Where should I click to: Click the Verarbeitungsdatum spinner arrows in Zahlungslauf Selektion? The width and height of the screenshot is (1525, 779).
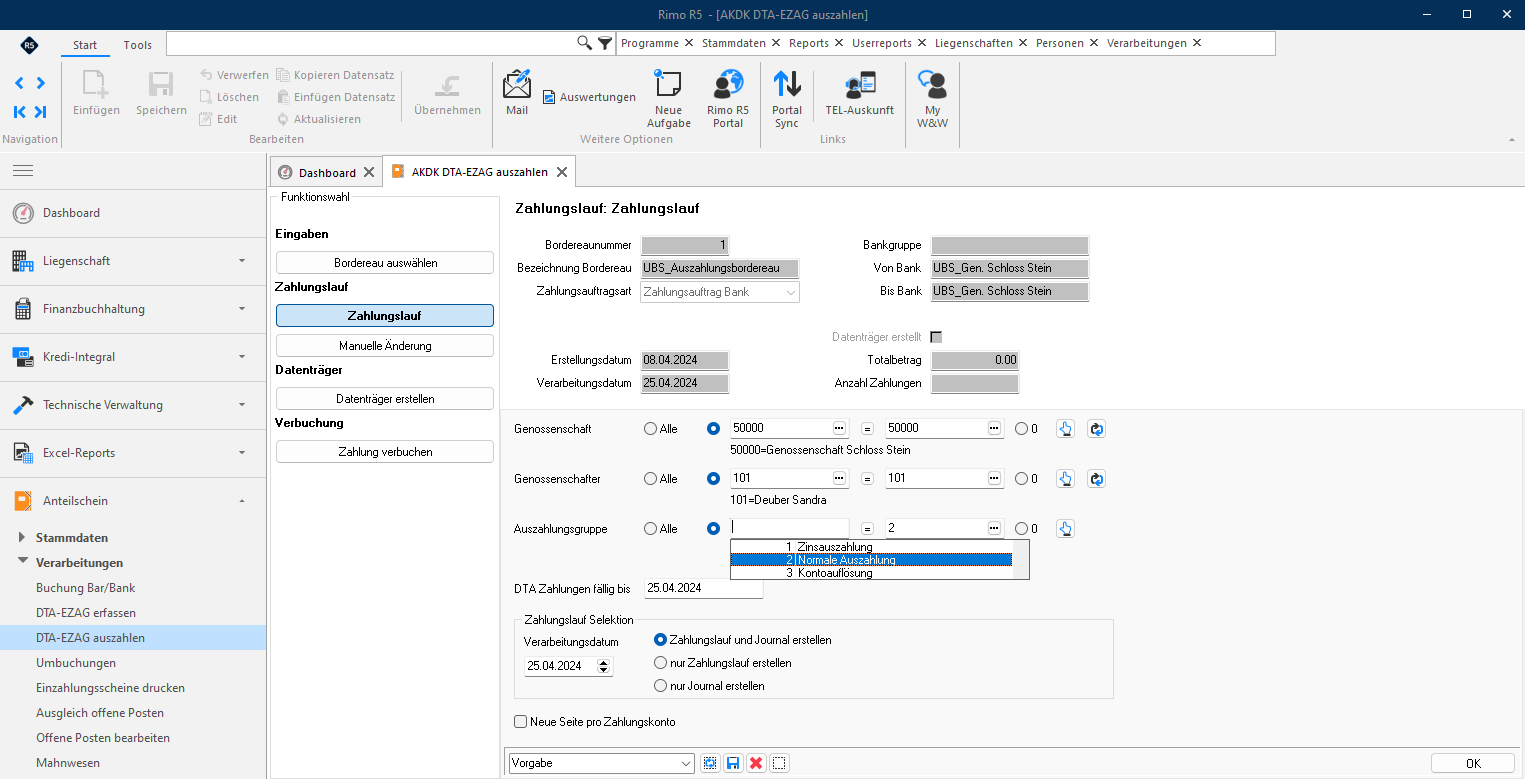pyautogui.click(x=603, y=666)
